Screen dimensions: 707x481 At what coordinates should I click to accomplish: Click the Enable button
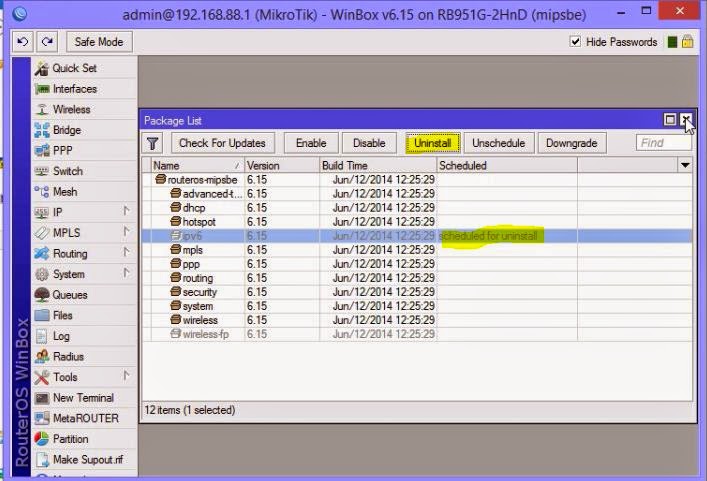[x=311, y=143]
